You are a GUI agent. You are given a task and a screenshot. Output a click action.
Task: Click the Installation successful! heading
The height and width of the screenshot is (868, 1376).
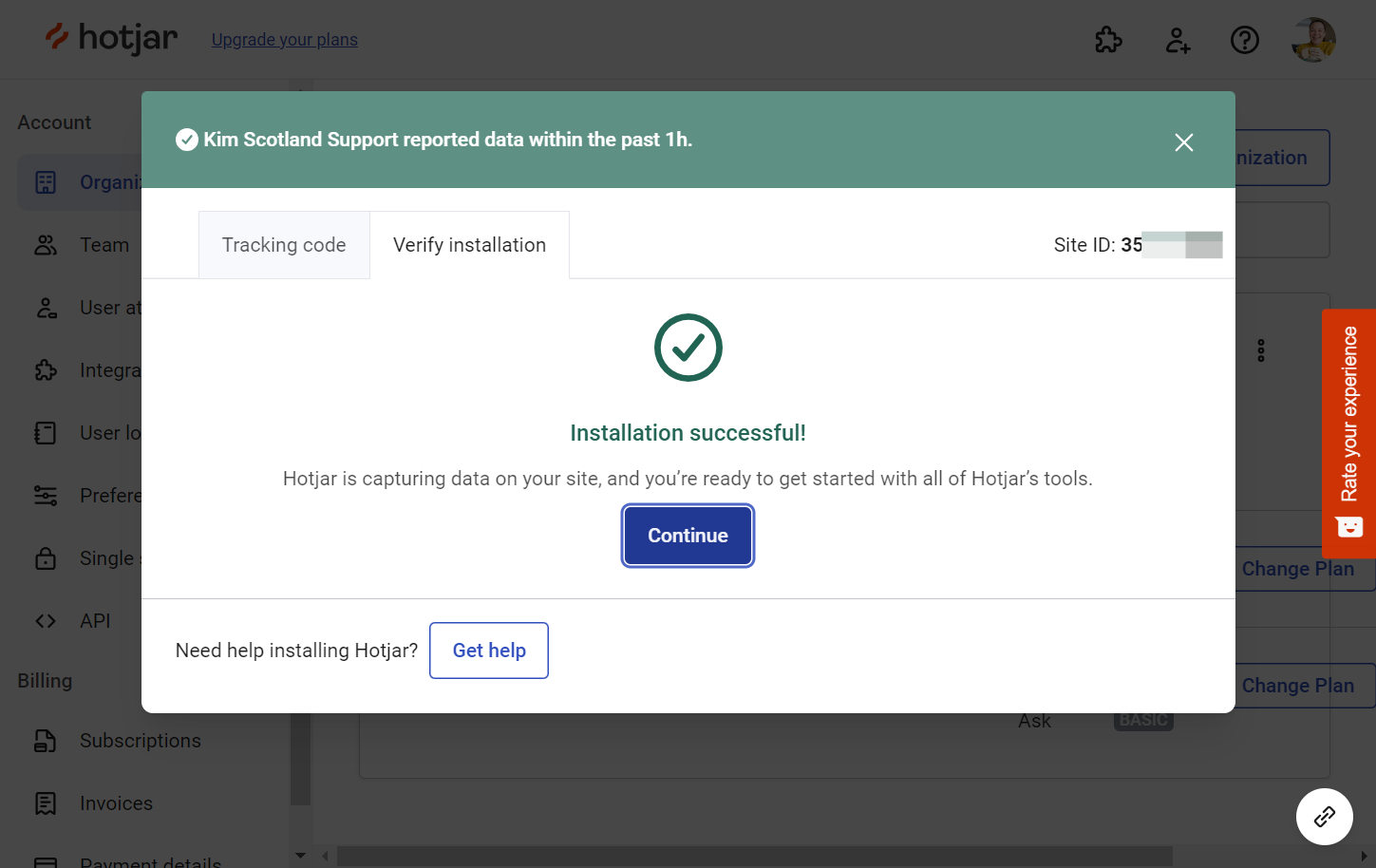click(688, 433)
